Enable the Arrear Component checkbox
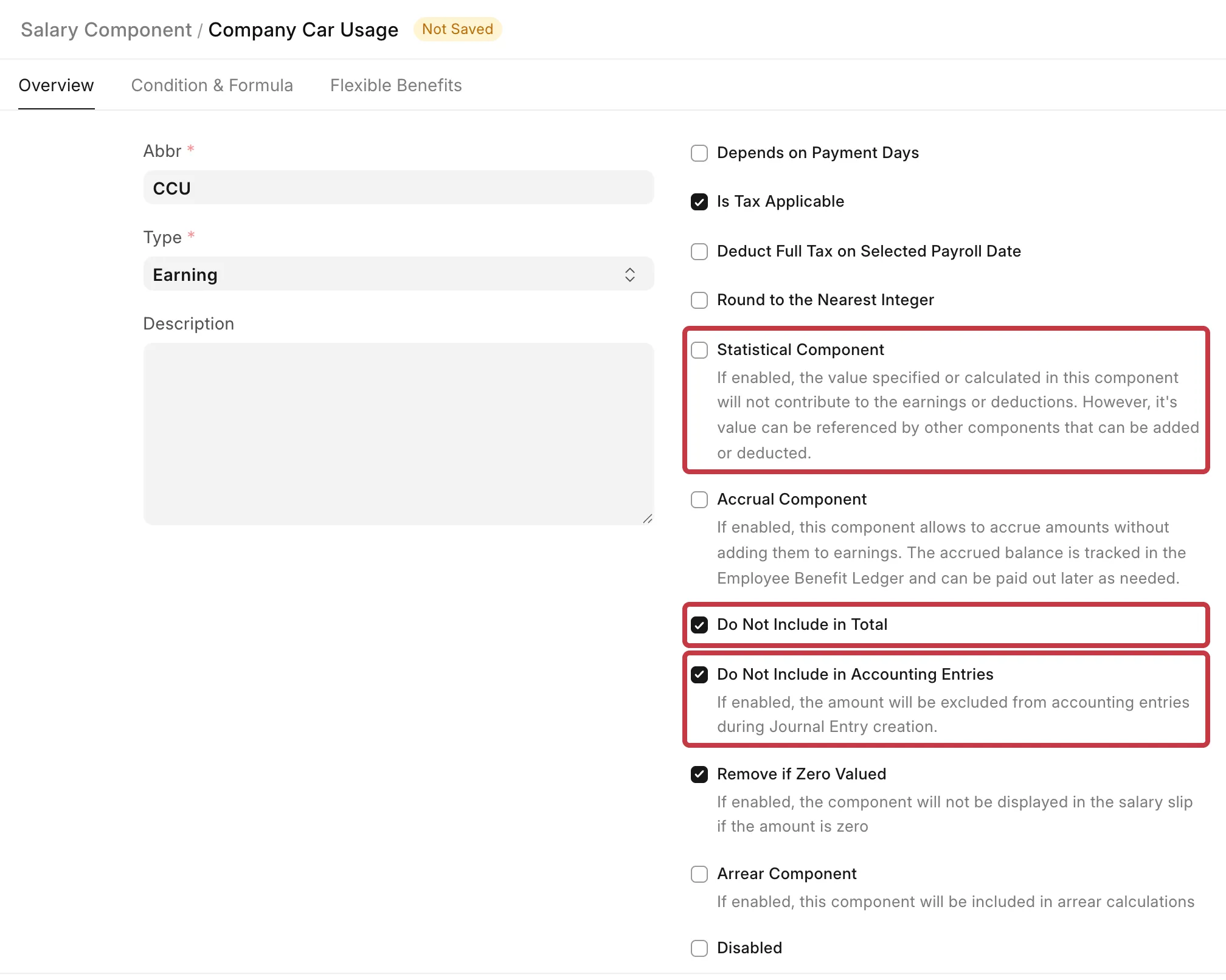Screen dimensions: 1226x980 coord(699,874)
